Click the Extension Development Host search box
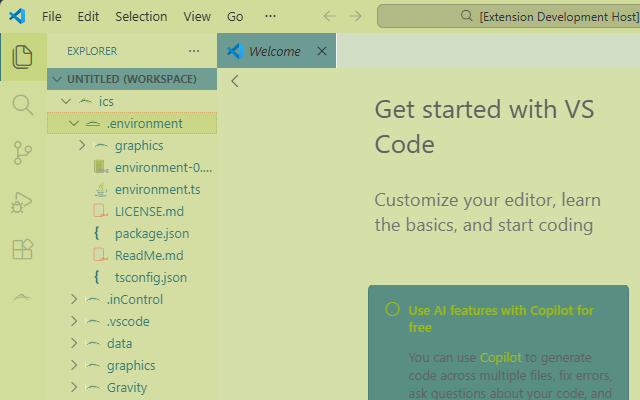This screenshot has height=400, width=640. [x=510, y=17]
